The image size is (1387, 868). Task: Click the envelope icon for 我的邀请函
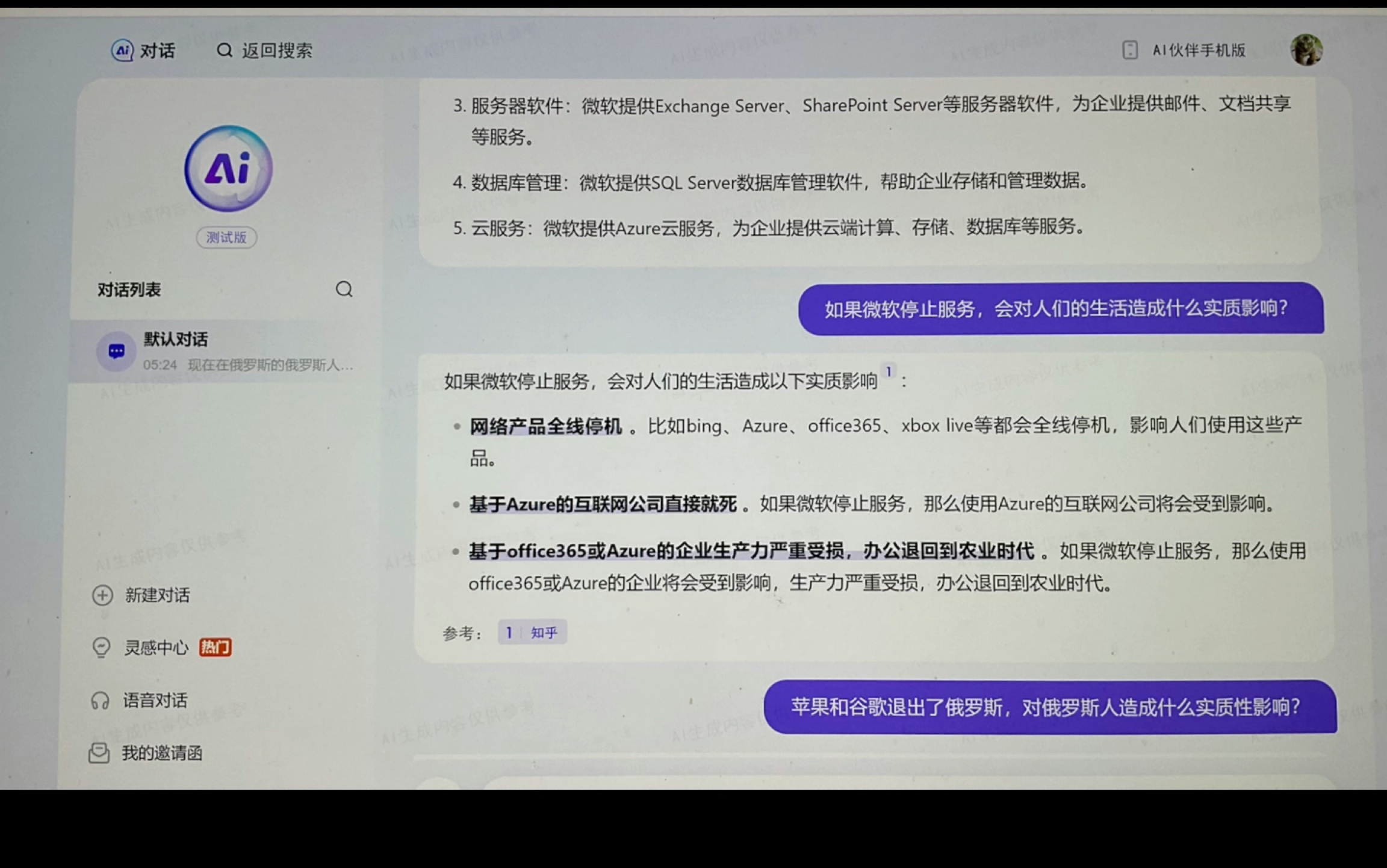coord(99,753)
